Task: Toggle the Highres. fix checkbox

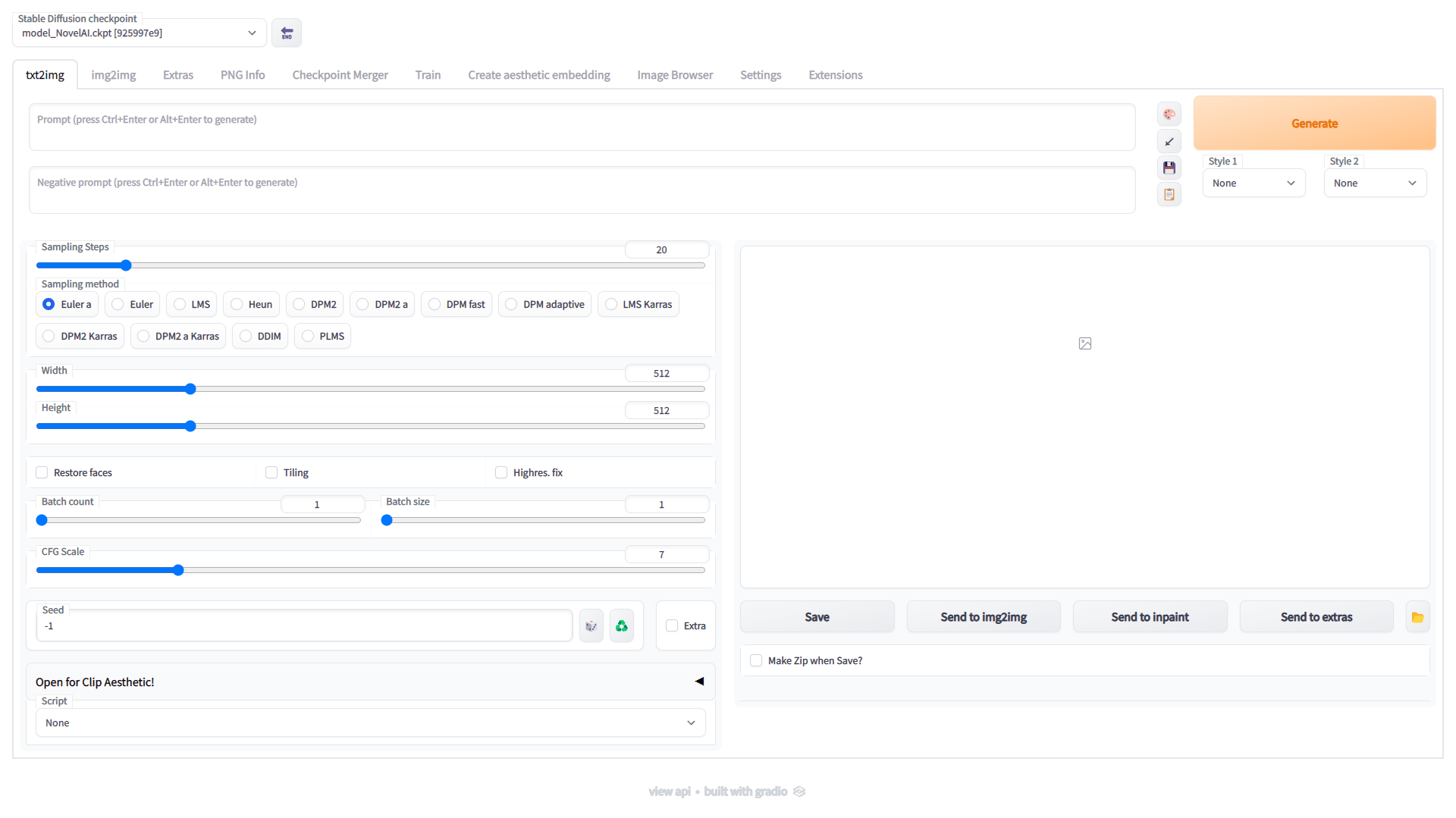Action: point(501,472)
